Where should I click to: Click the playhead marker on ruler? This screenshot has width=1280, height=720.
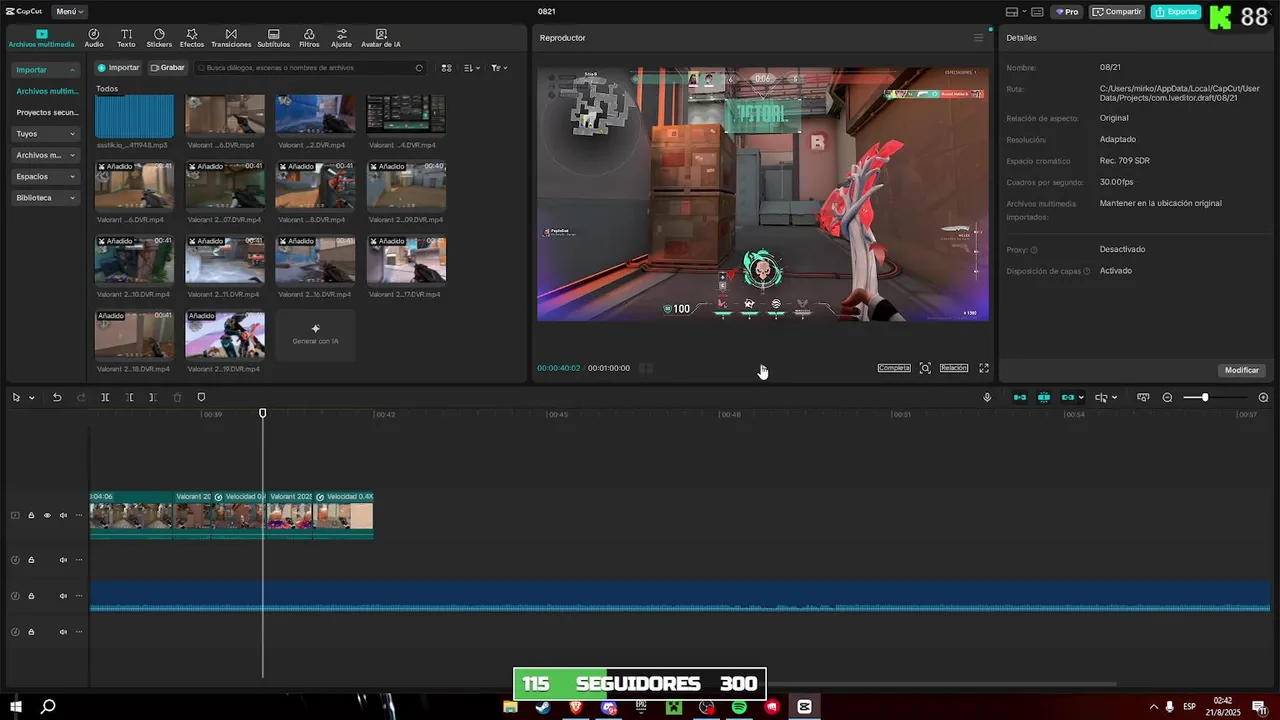click(x=263, y=413)
